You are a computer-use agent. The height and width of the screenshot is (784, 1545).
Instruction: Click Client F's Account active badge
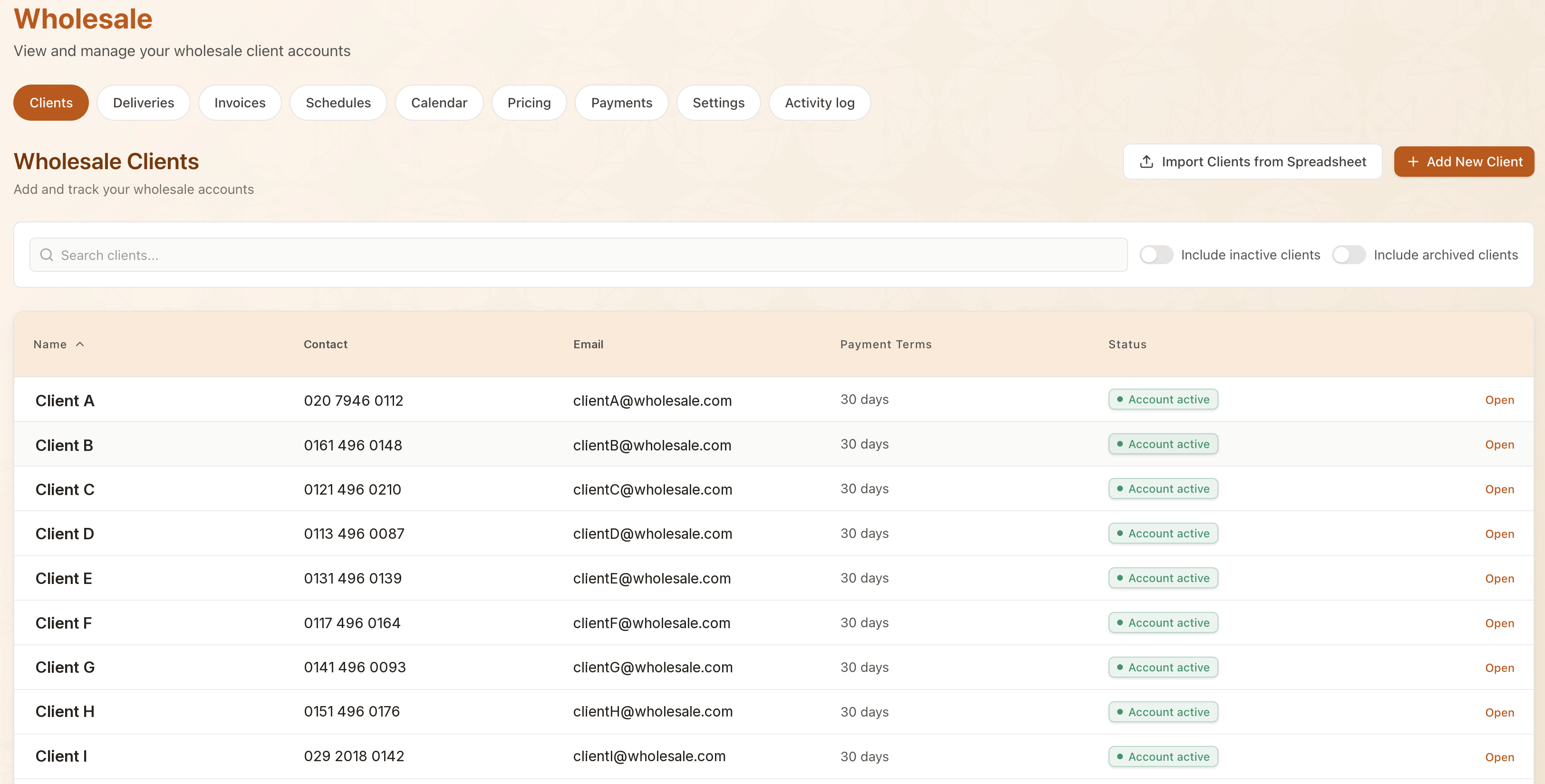(1163, 623)
